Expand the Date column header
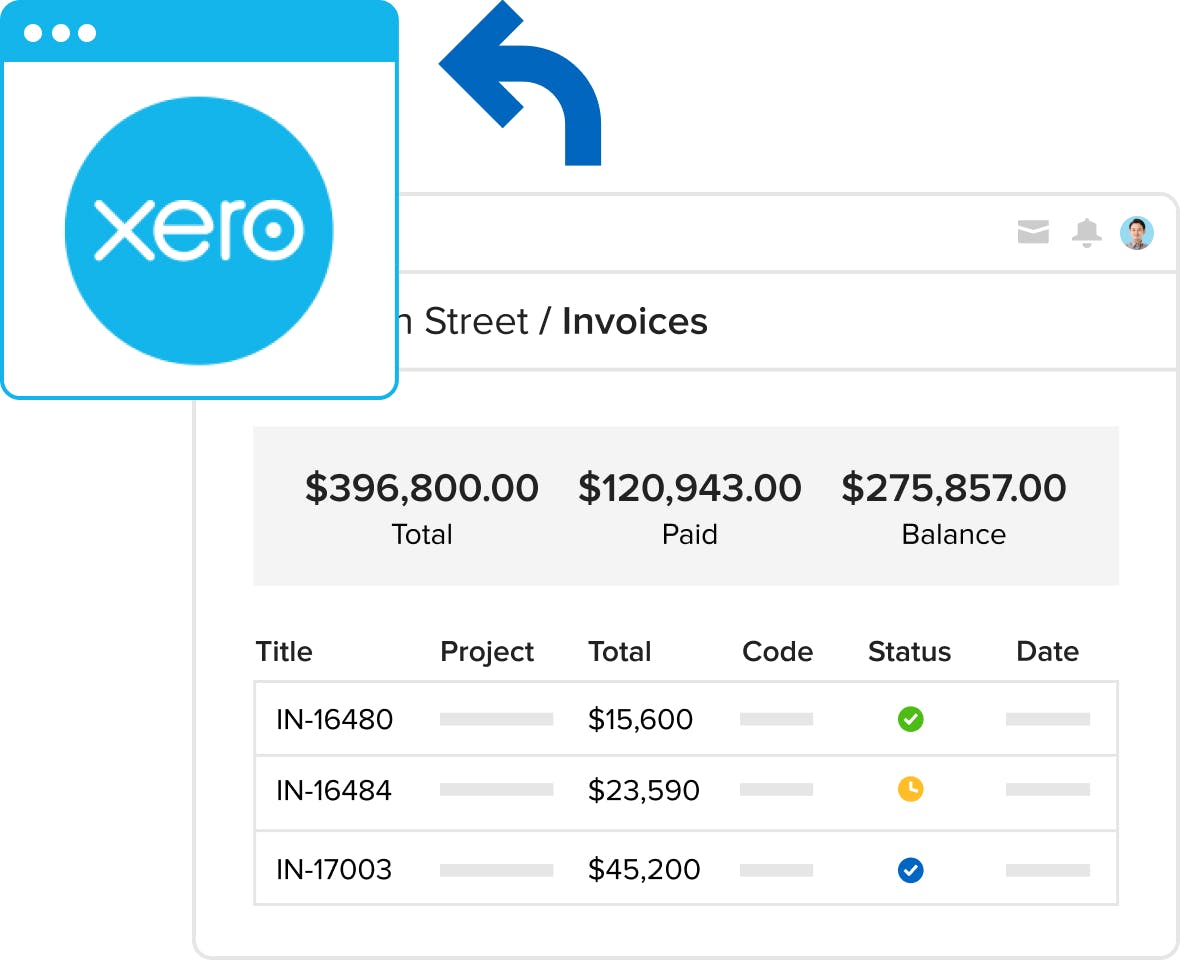Screen dimensions: 1180x960 click(x=1047, y=652)
